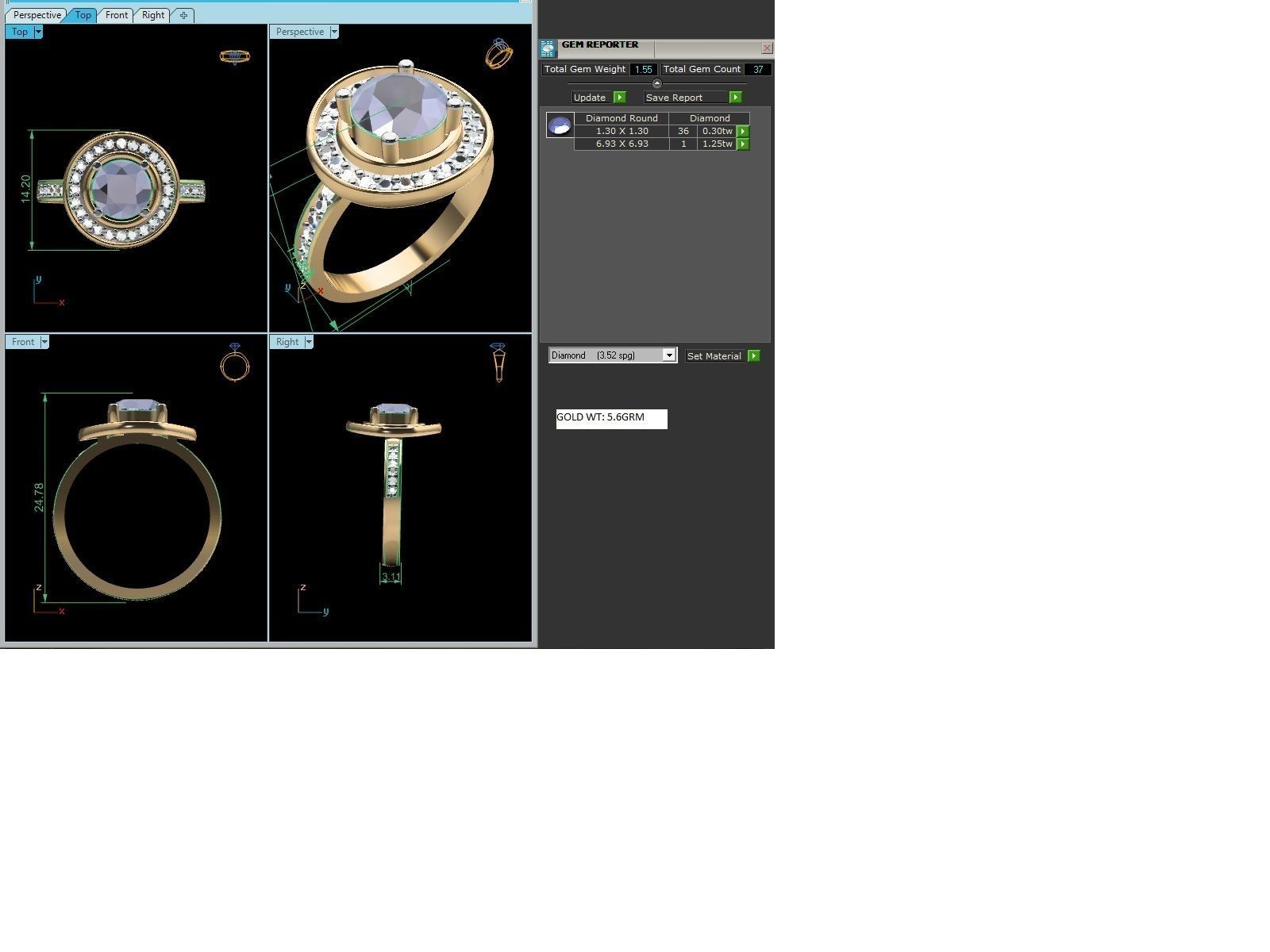The image size is (1270, 952).
Task: Click the GOLD WT: 5.6GRM text box
Action: pyautogui.click(x=612, y=419)
